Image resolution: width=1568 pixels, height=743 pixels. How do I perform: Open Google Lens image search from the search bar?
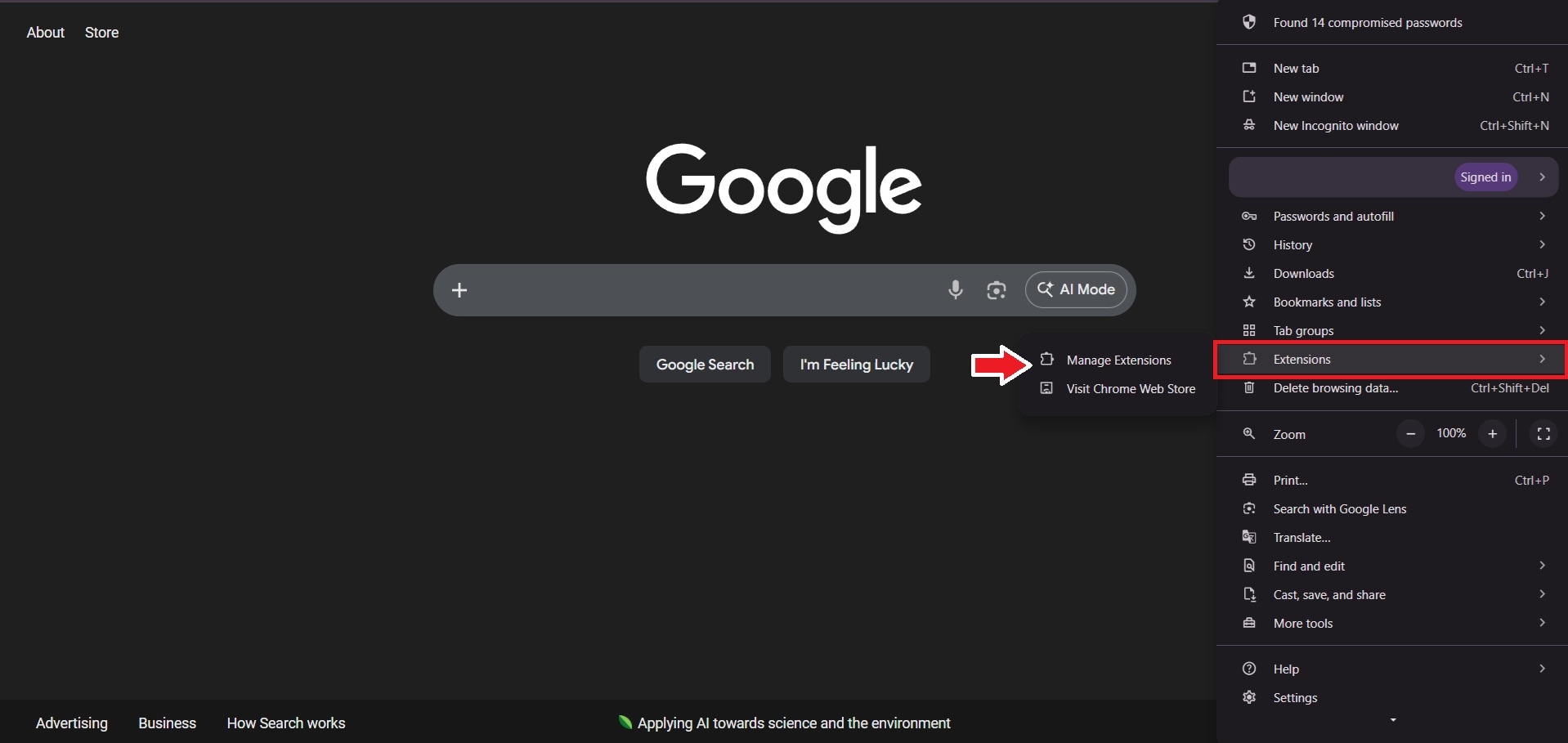(997, 289)
